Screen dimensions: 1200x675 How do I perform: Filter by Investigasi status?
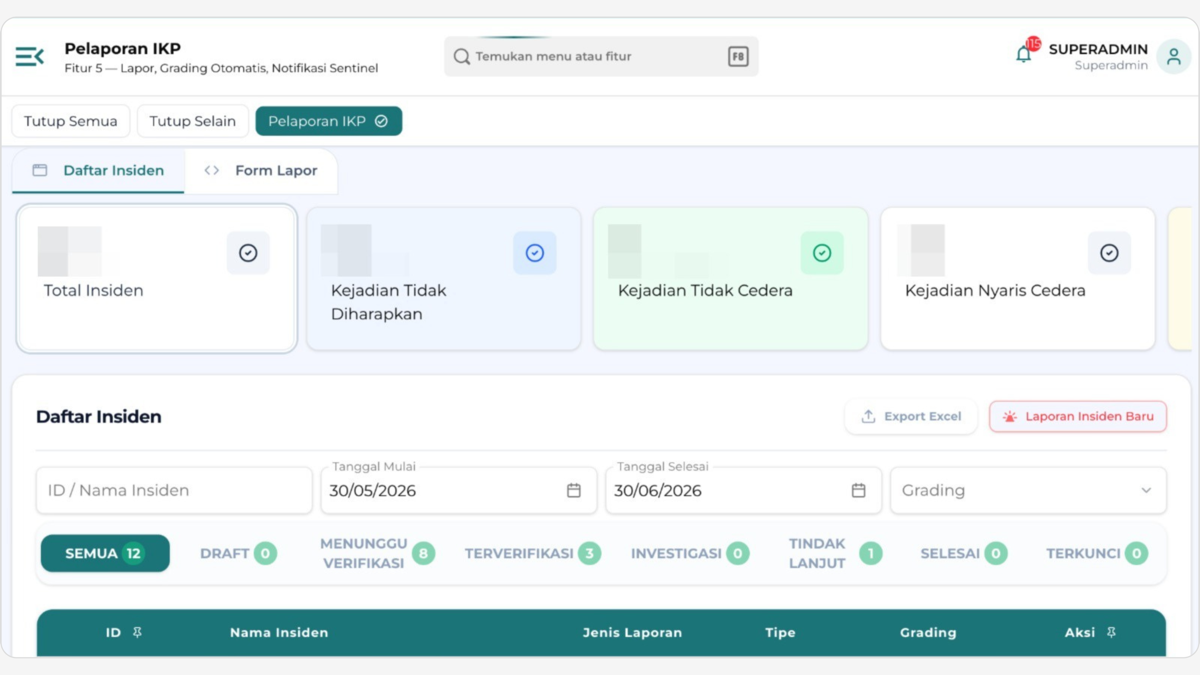pyautogui.click(x=689, y=554)
